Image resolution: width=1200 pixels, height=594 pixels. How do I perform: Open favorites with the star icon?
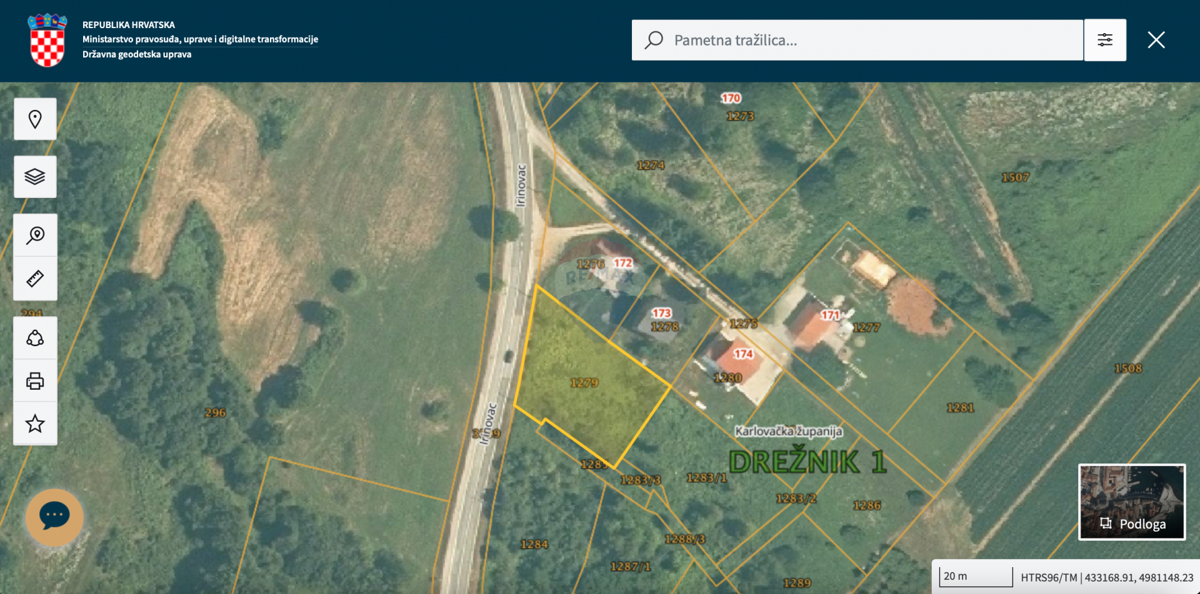tap(35, 423)
